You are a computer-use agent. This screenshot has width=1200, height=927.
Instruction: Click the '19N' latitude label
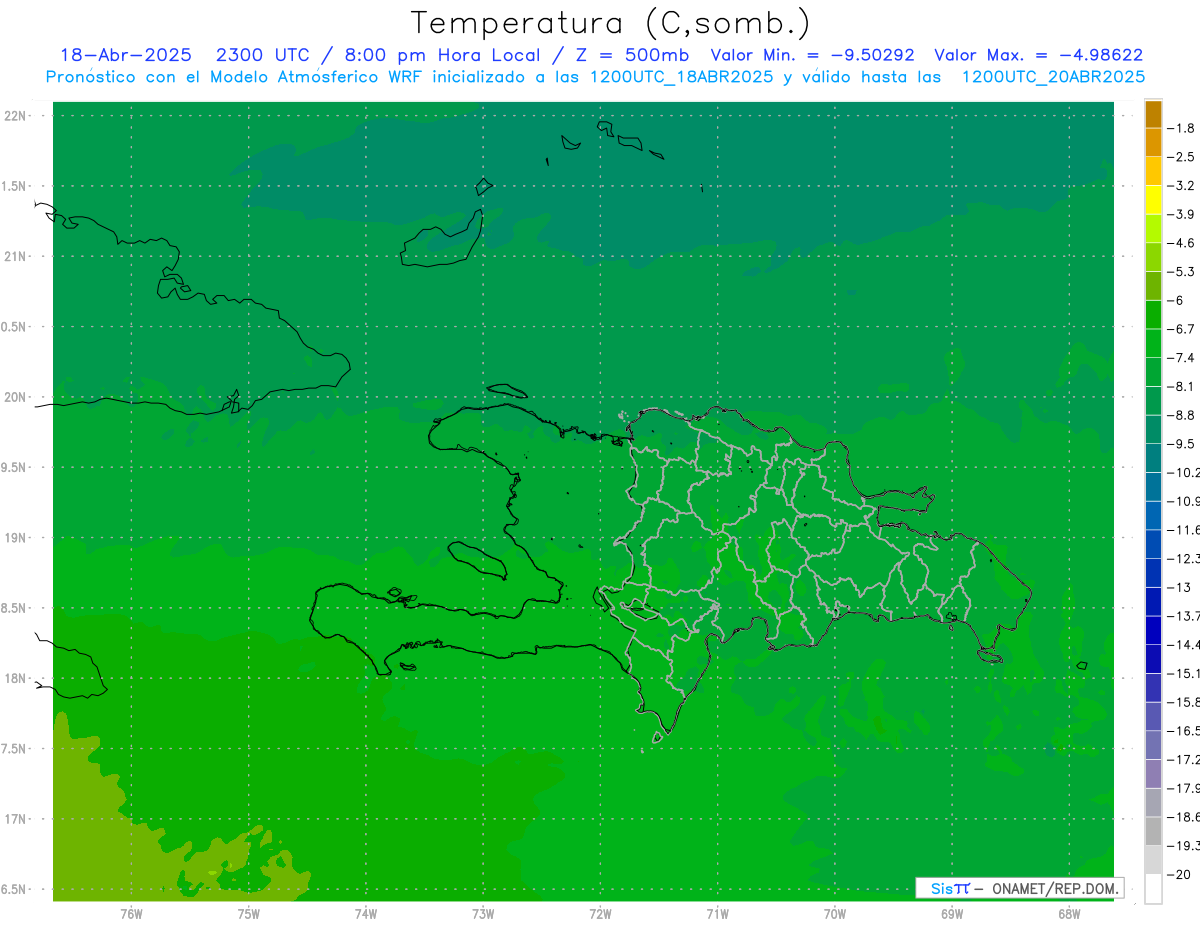click(17, 538)
